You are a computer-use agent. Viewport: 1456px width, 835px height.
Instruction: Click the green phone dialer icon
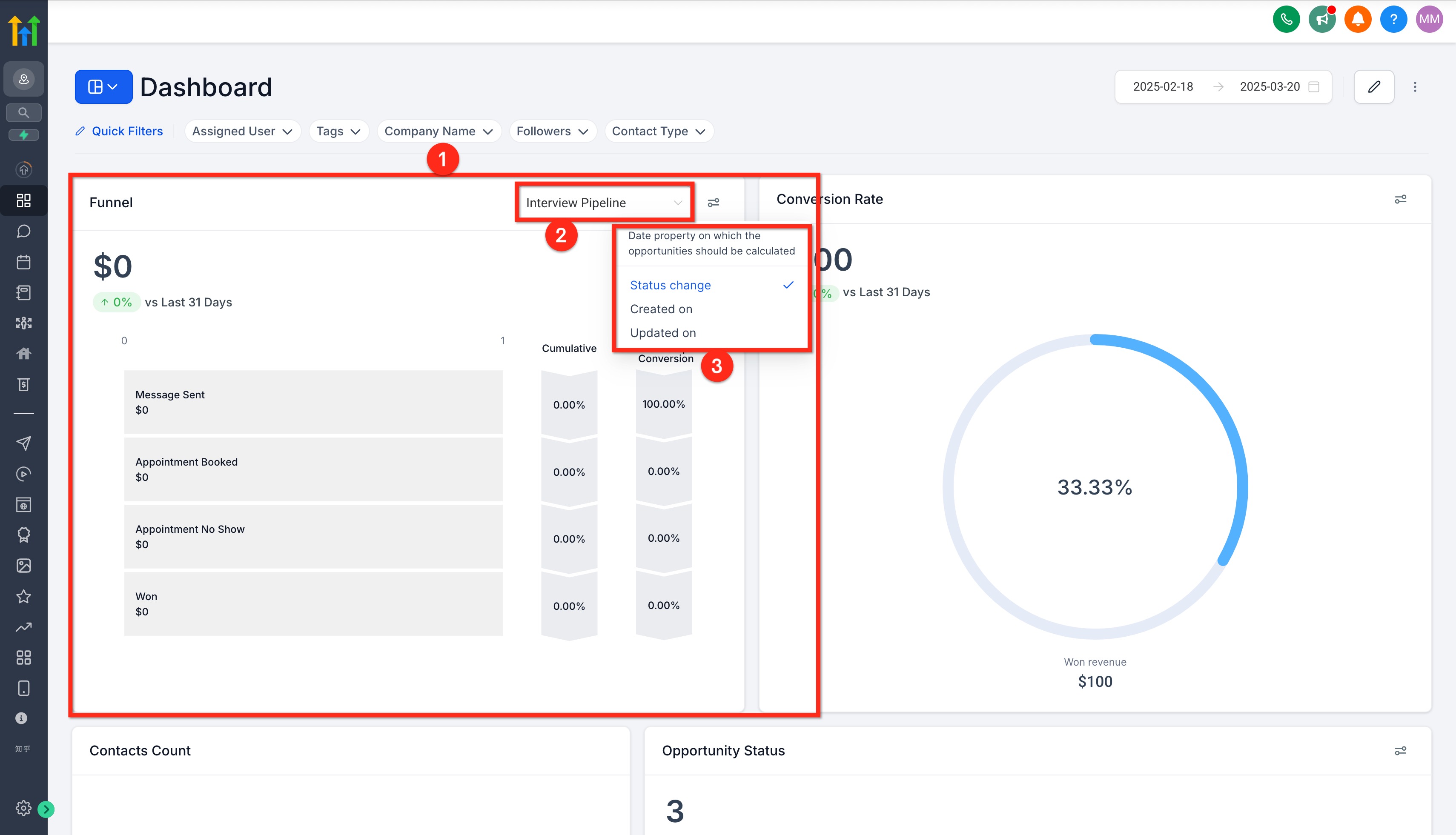(1286, 20)
